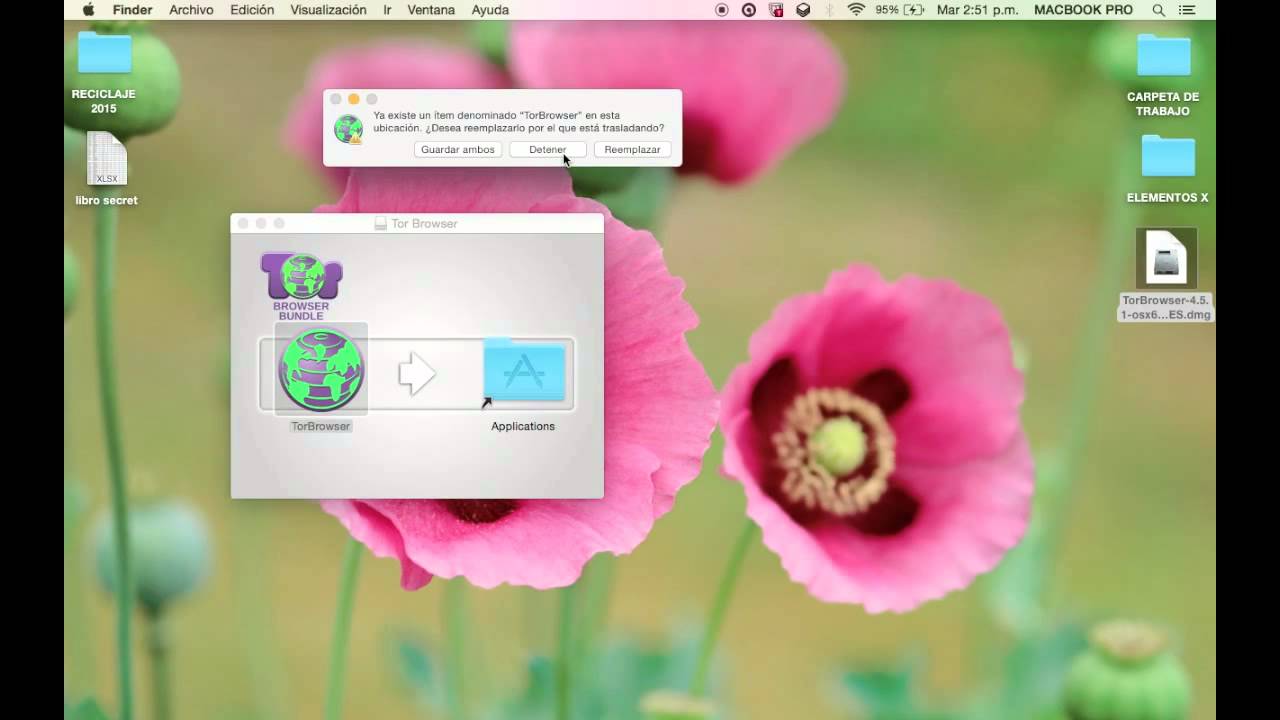The width and height of the screenshot is (1280, 720).
Task: Click the circular arrow icon in menu bar
Action: point(749,10)
